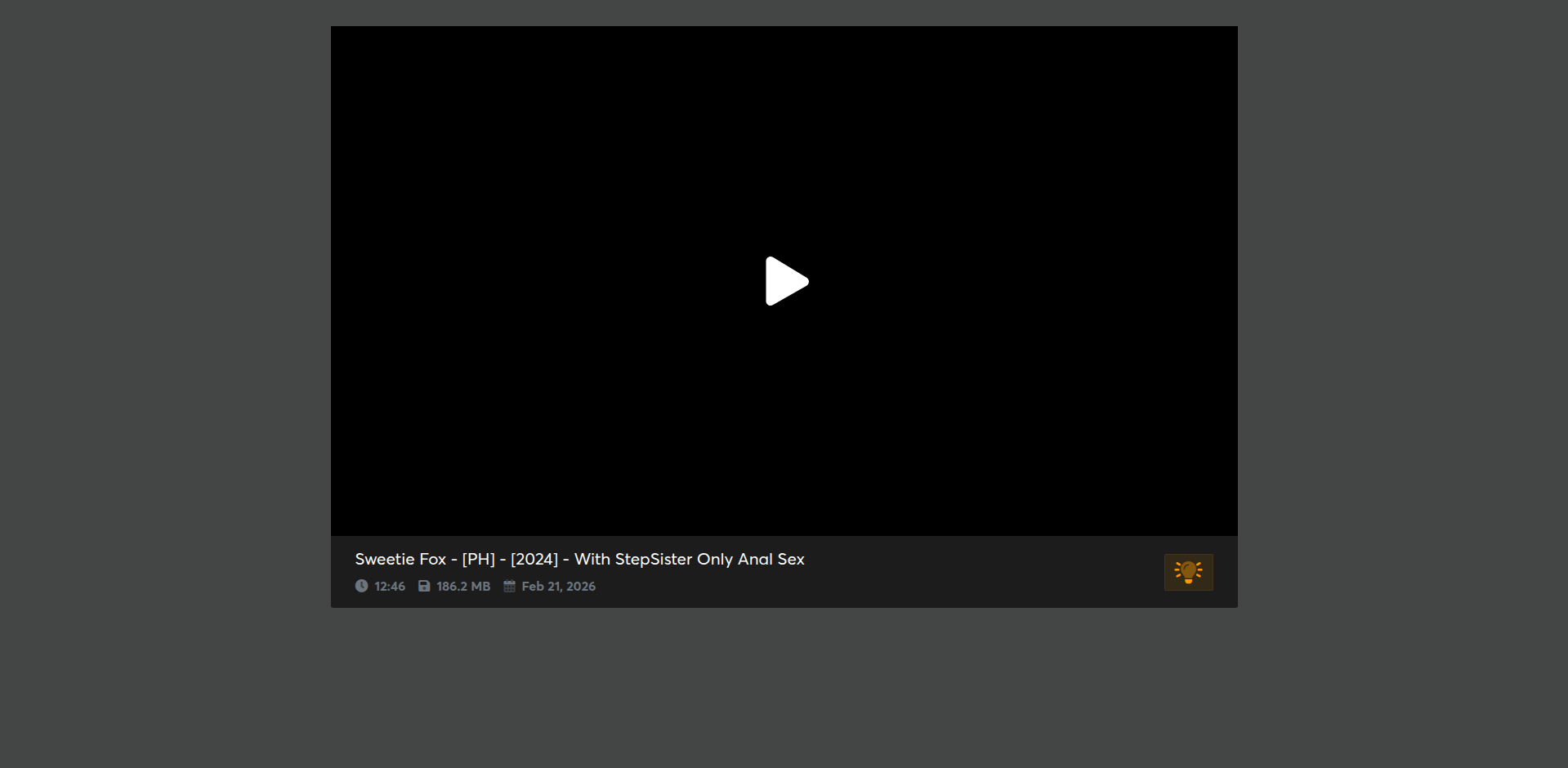Click the Feb 21, 2026 upload date
1568x768 pixels.
(558, 586)
